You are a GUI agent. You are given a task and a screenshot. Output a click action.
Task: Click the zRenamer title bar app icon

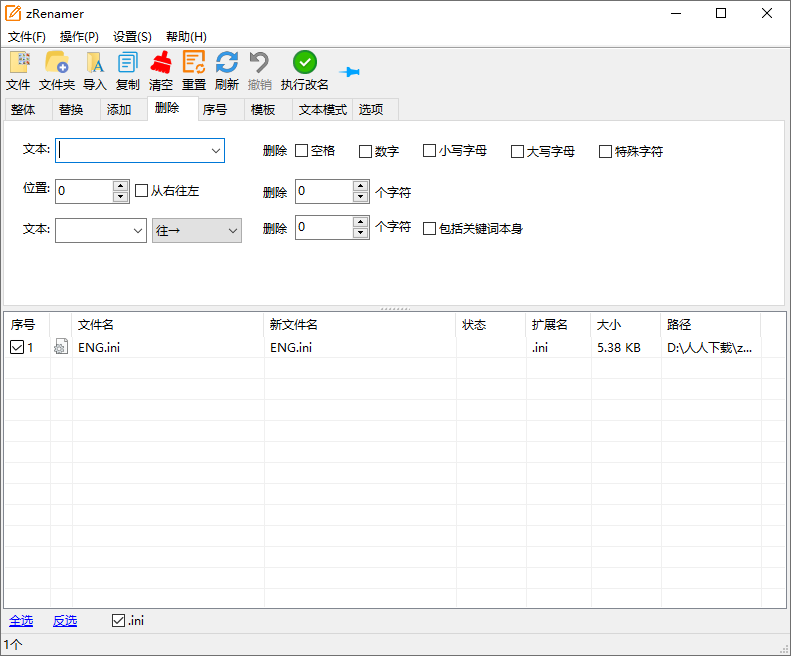point(13,13)
